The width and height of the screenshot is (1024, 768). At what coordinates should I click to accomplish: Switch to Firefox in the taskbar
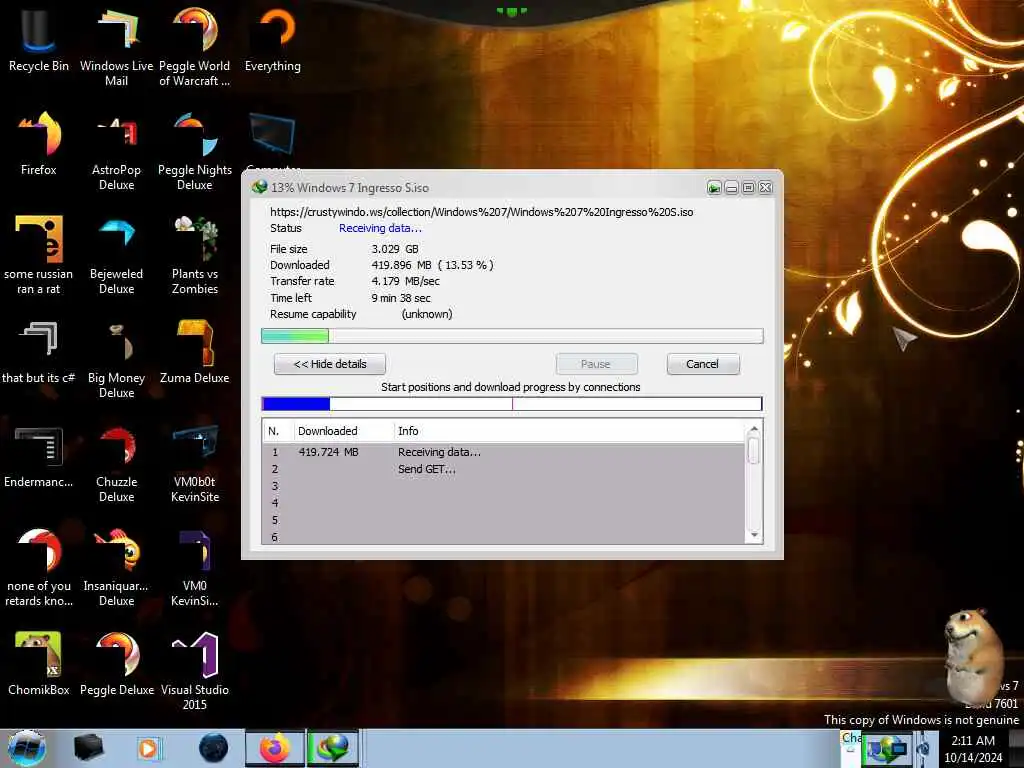275,748
